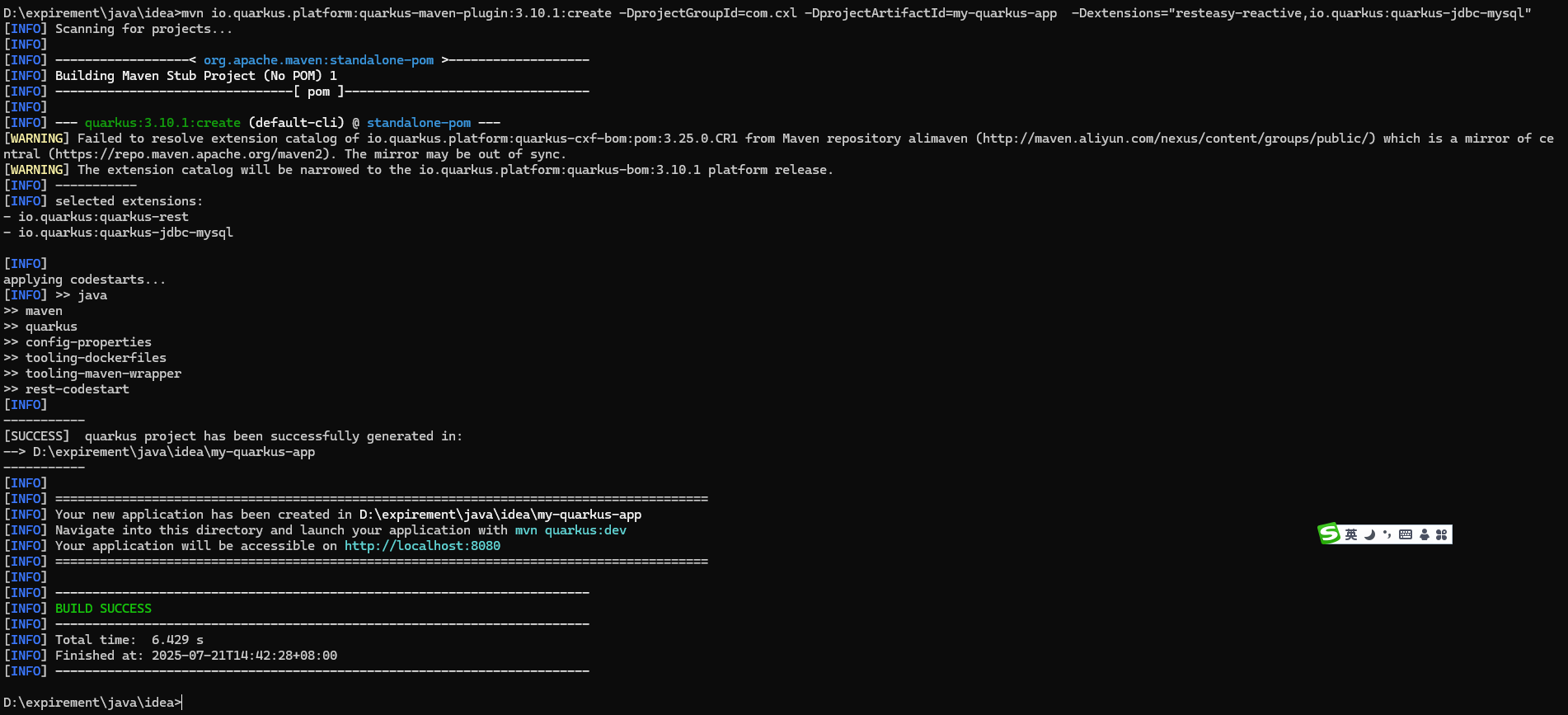Click the '>> rest-codestart' line
The height and width of the screenshot is (715, 1568).
(x=66, y=389)
